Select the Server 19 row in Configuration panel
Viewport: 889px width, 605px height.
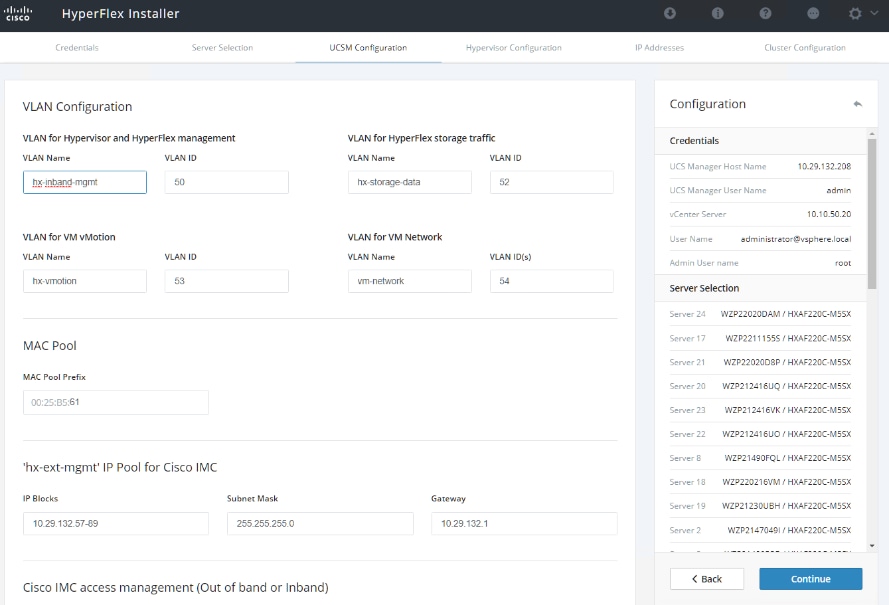[760, 506]
